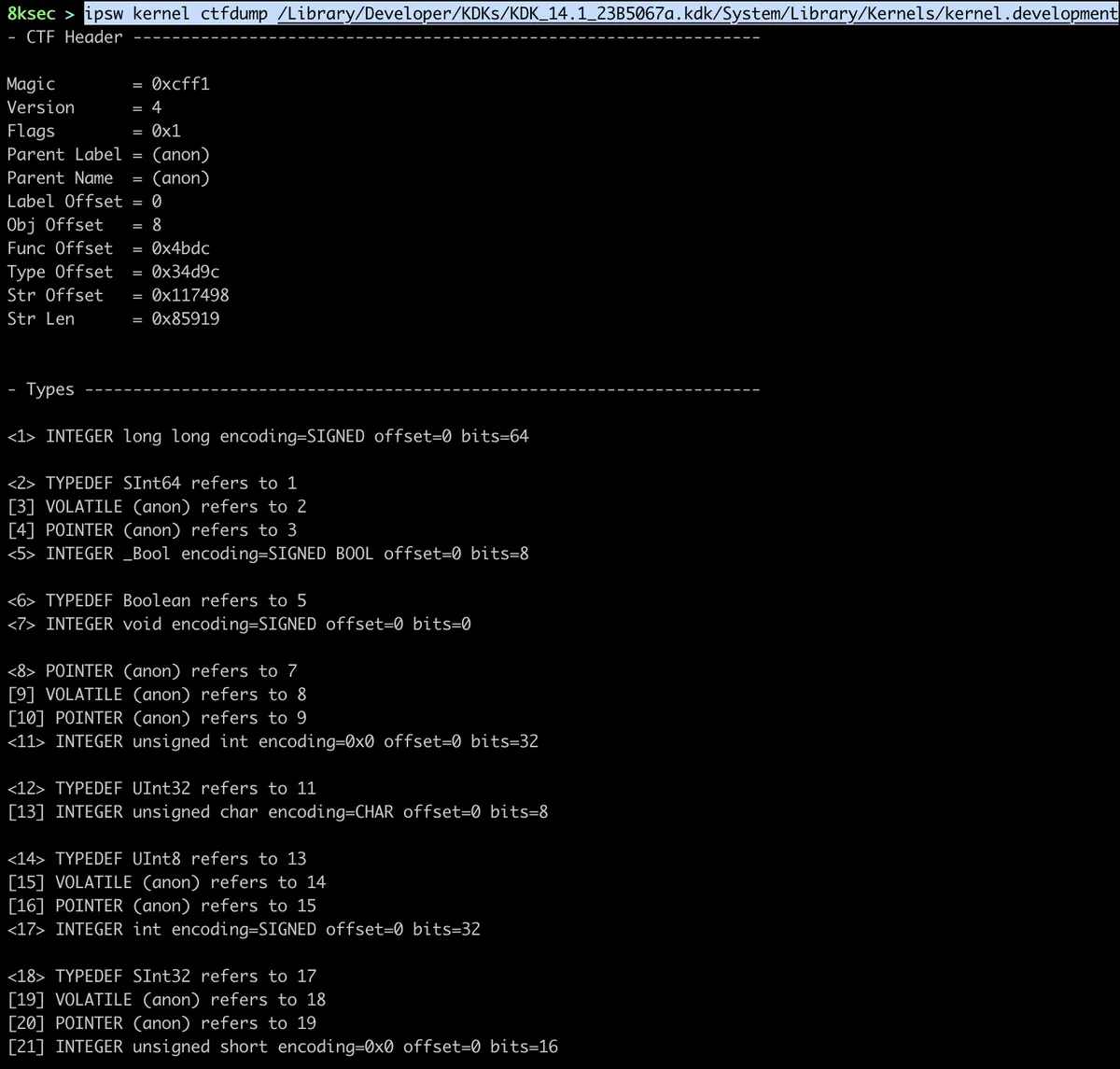Select the INTEGER void line
The width and height of the screenshot is (1120, 1069).
[239, 624]
